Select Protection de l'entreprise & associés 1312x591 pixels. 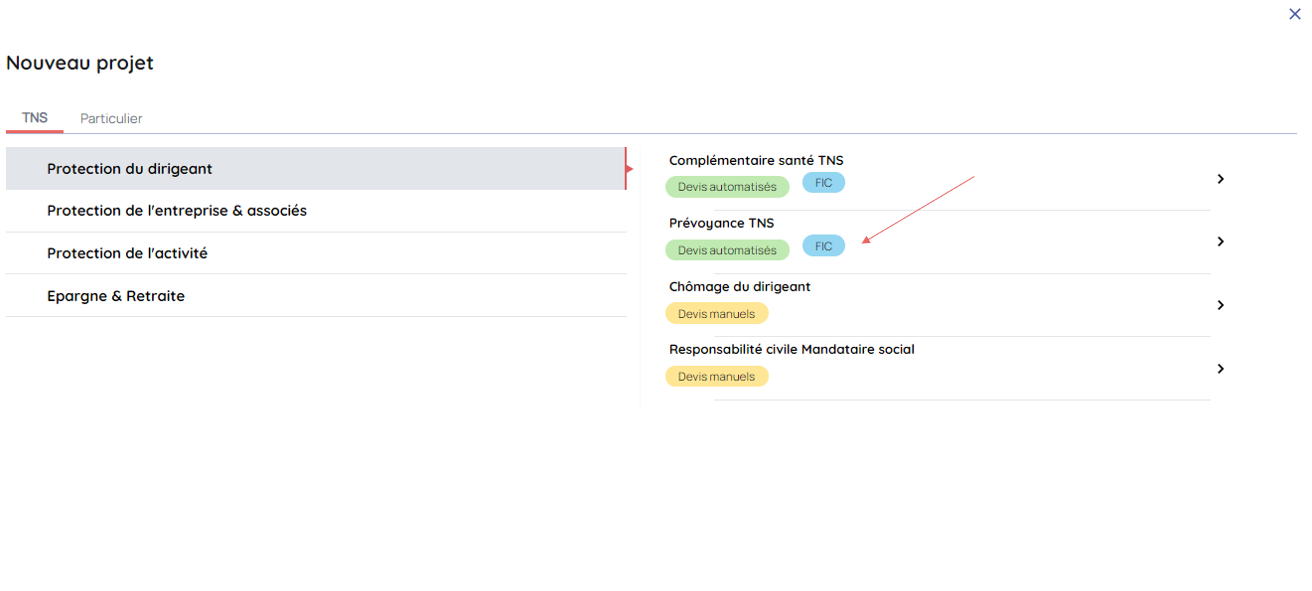coord(177,211)
